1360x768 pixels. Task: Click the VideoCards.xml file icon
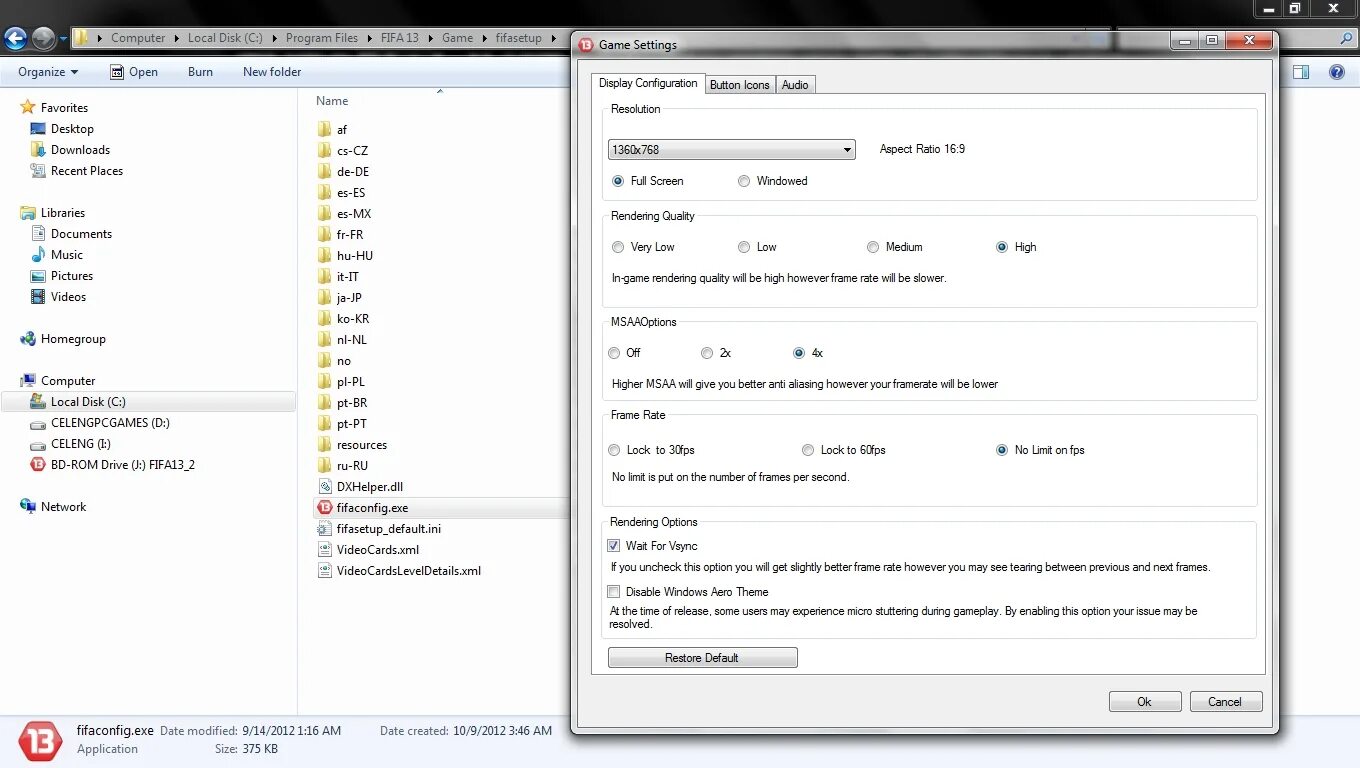coord(324,550)
